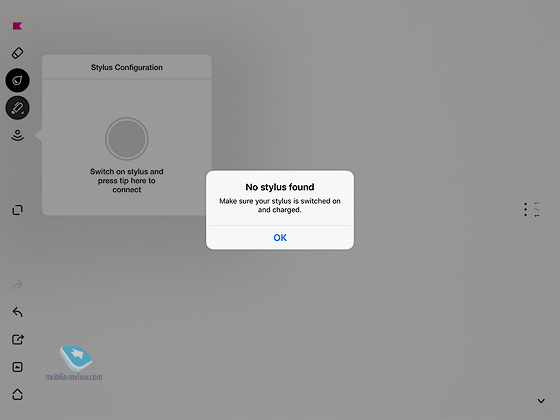560x420 pixels.
Task: Click the Stylus Configuration header
Action: pos(127,67)
